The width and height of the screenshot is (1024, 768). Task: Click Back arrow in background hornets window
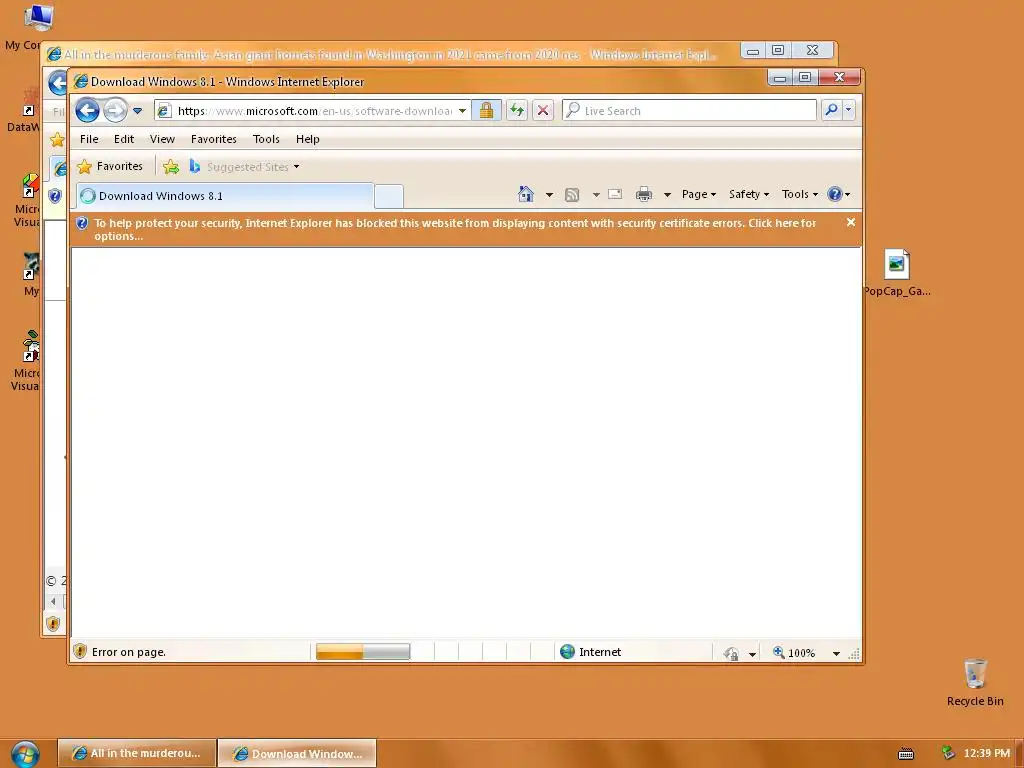[57, 83]
